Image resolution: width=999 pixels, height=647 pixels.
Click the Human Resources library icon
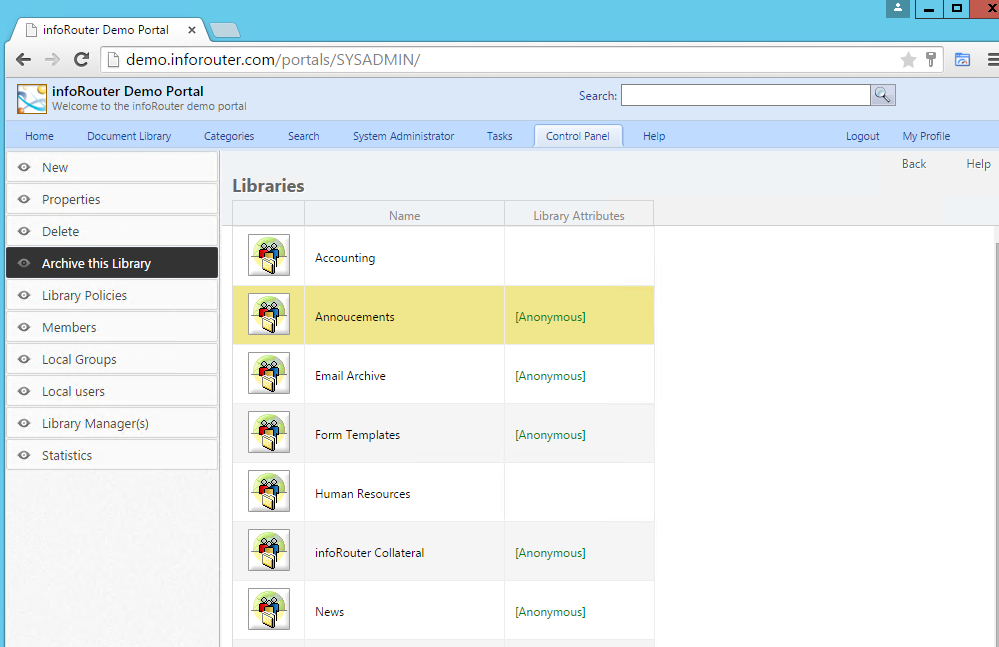(x=269, y=491)
